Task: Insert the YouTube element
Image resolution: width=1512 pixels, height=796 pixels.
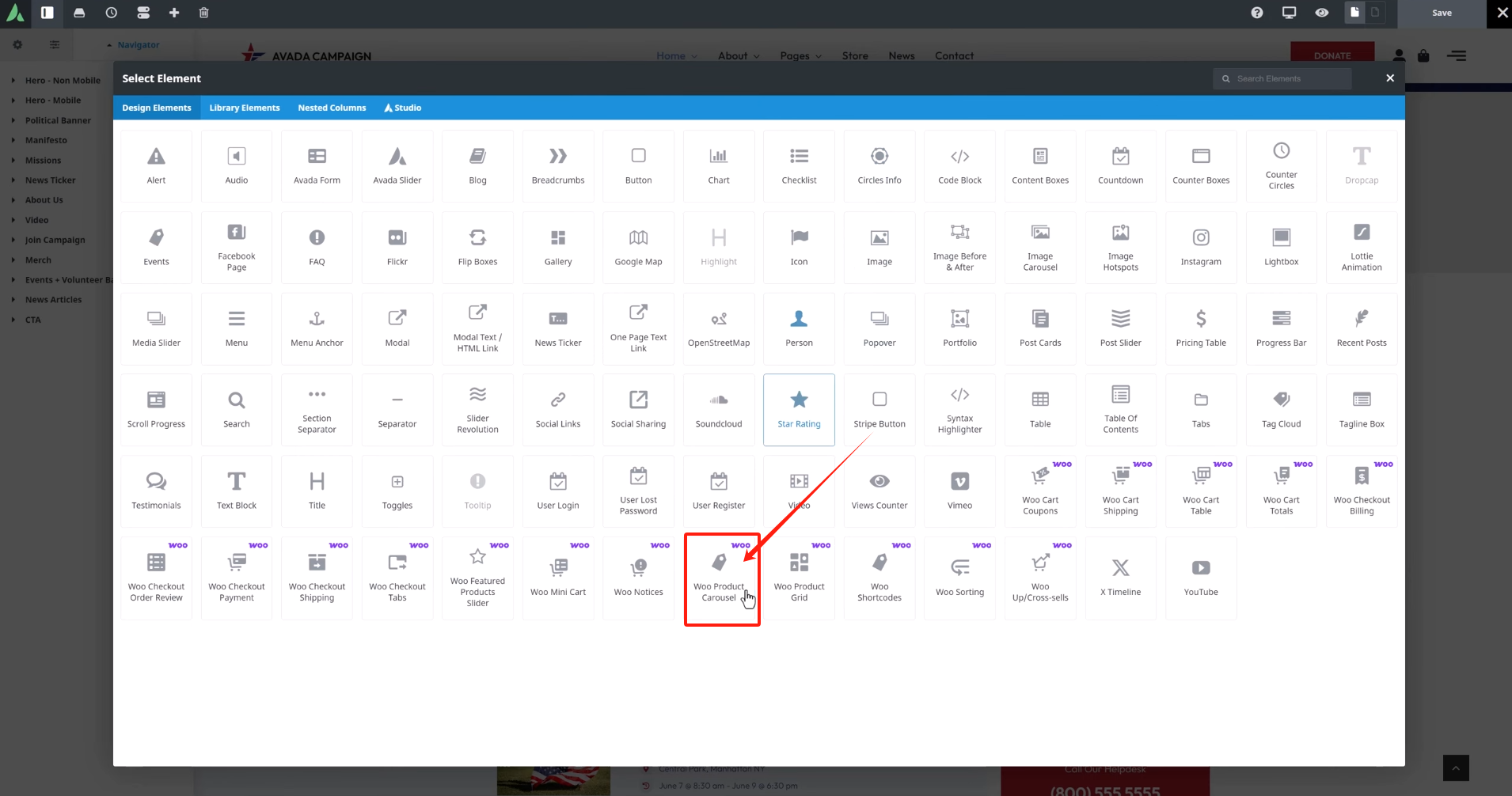Action: (1200, 578)
